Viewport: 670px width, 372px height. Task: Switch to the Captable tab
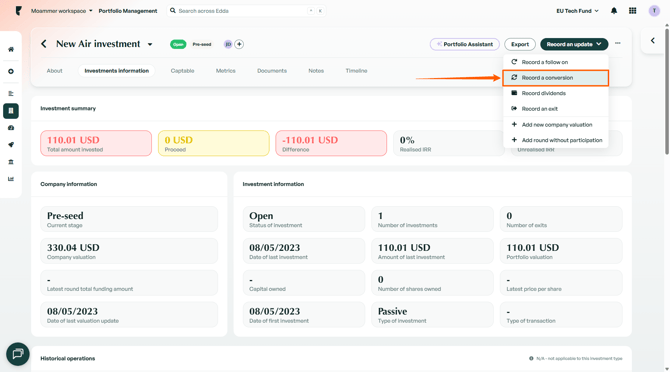(x=182, y=71)
